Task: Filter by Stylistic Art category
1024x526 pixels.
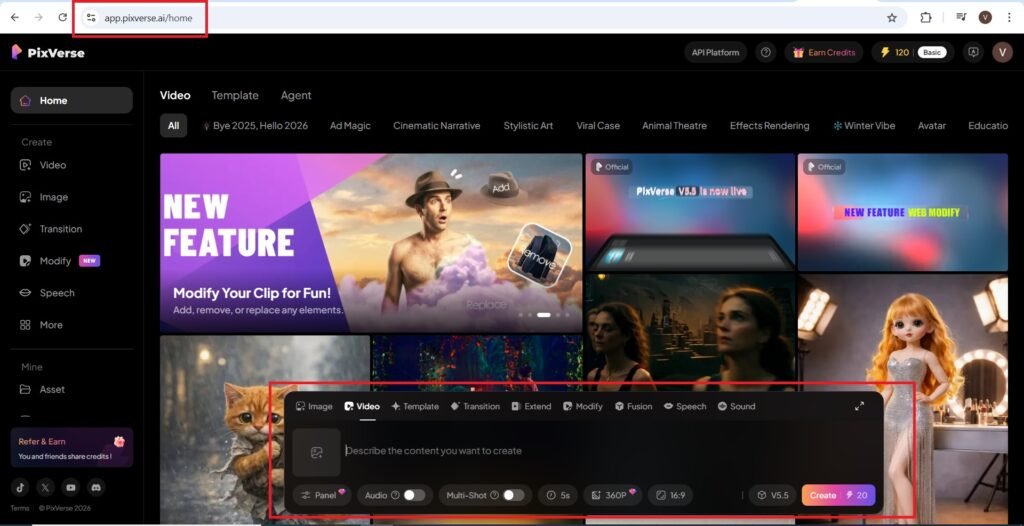Action: 528,125
